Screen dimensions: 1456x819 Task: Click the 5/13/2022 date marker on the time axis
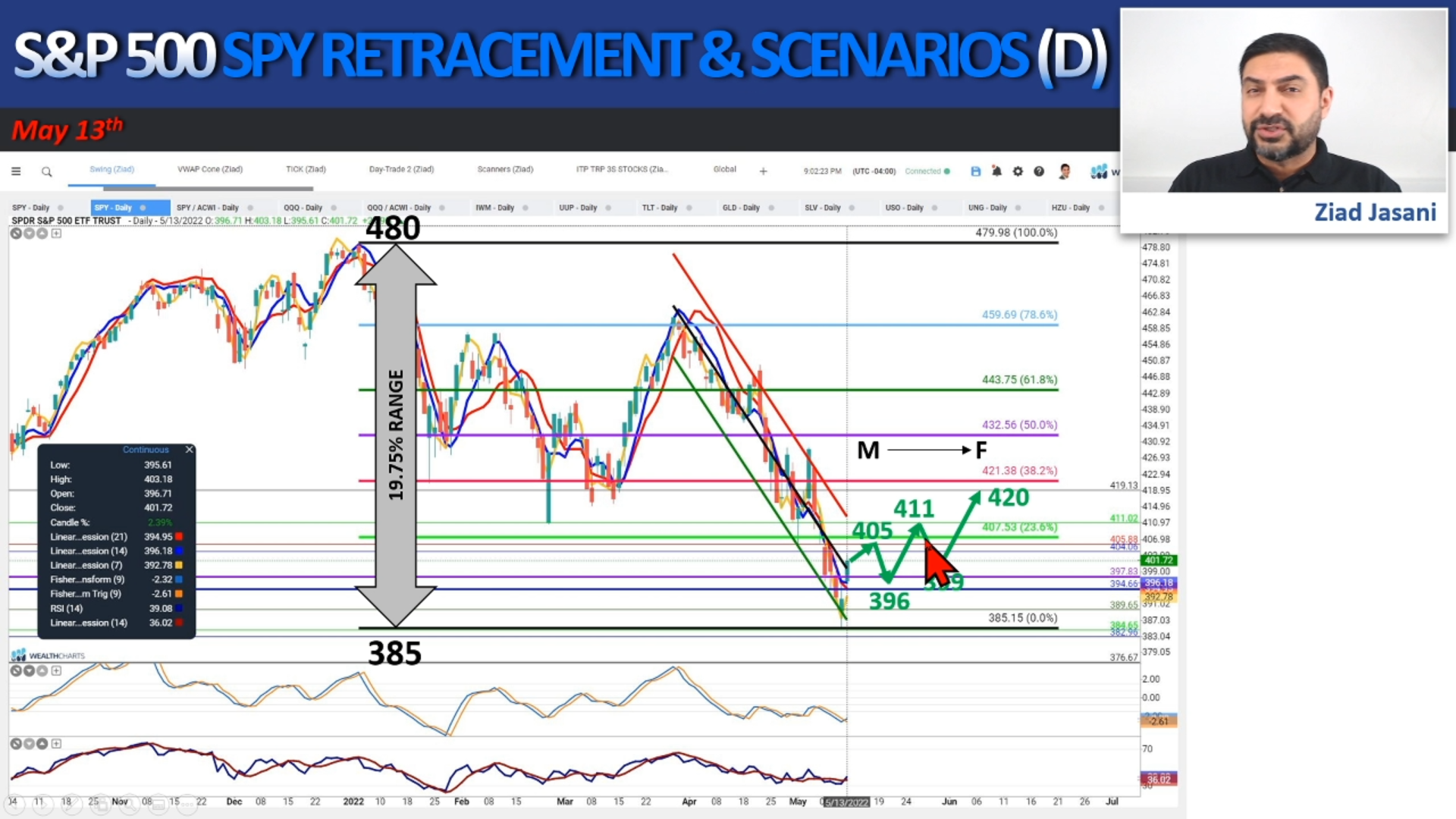(846, 802)
